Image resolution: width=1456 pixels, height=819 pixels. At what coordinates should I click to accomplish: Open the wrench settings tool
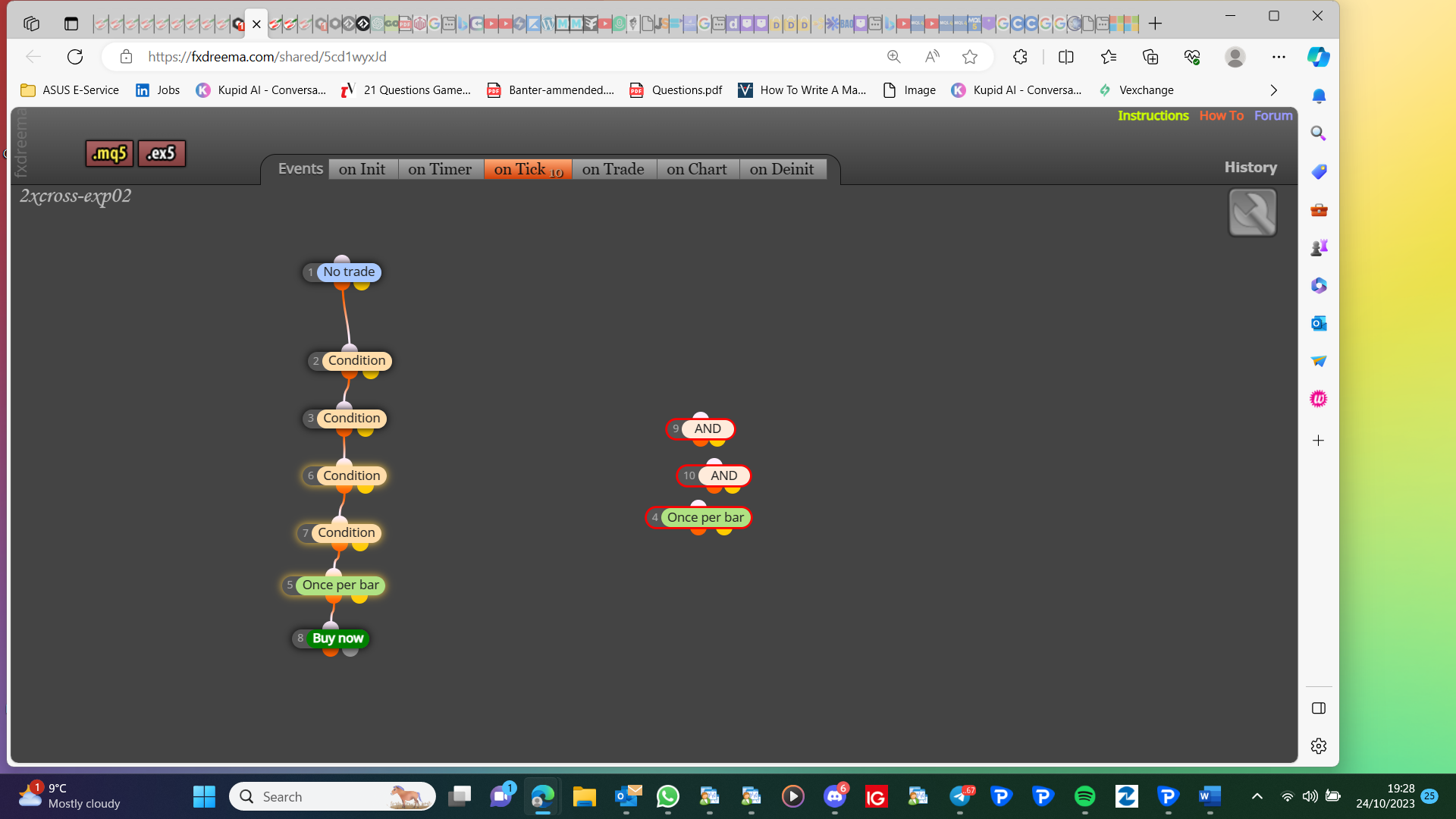pyautogui.click(x=1252, y=212)
